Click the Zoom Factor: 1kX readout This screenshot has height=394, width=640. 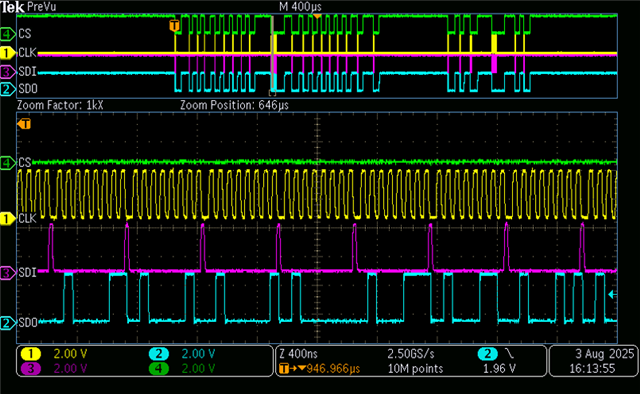(60, 105)
